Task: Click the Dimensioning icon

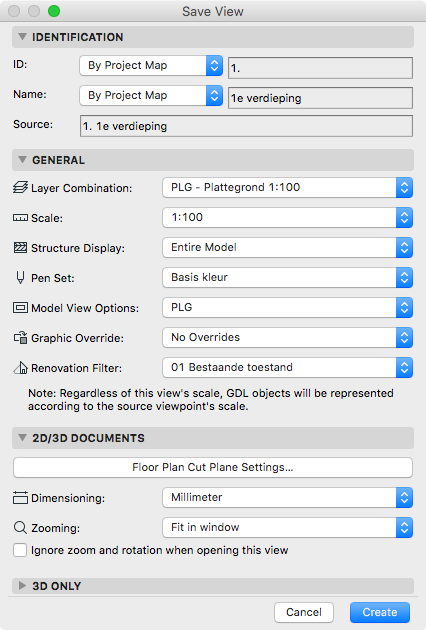Action: tap(20, 497)
